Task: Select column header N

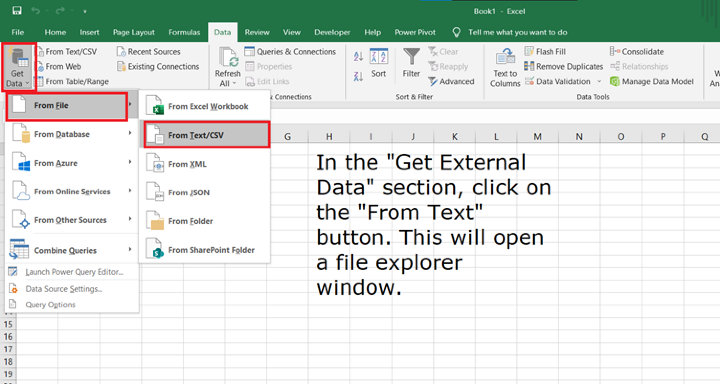Action: [x=579, y=136]
